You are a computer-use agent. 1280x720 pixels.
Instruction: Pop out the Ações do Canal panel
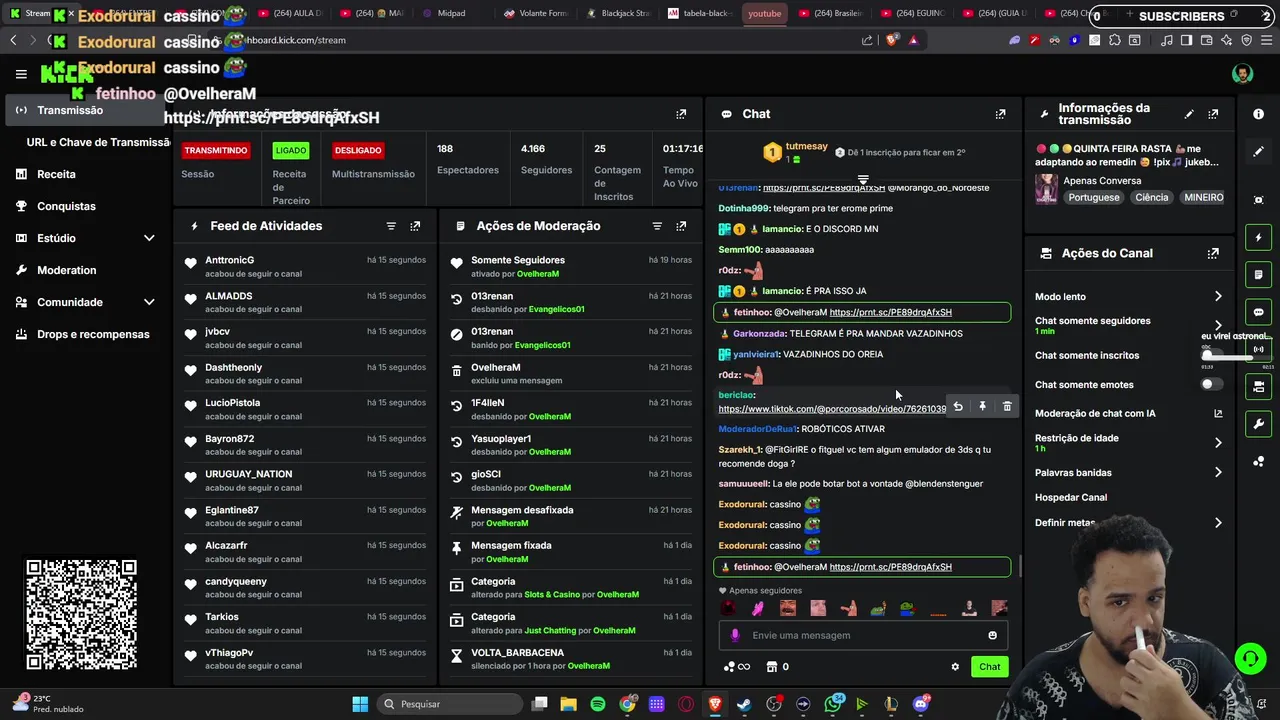point(1213,254)
